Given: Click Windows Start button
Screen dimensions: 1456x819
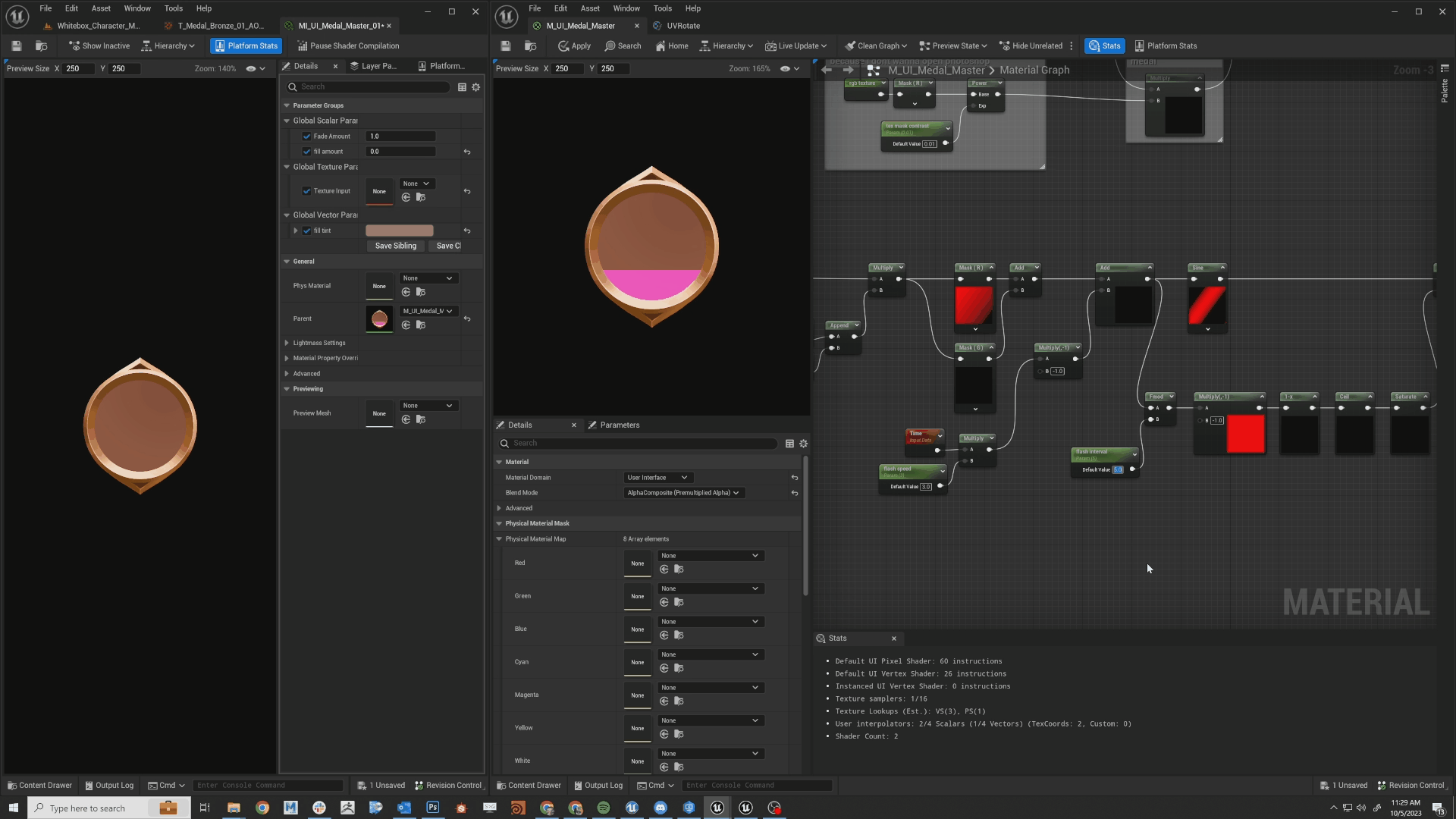Looking at the screenshot, I should [13, 808].
